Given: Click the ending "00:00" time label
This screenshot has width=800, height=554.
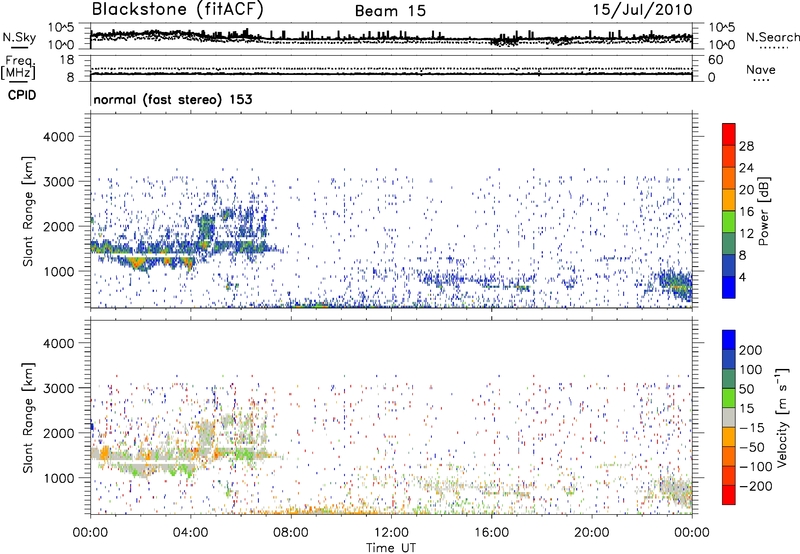Looking at the screenshot, I should pyautogui.click(x=692, y=533).
